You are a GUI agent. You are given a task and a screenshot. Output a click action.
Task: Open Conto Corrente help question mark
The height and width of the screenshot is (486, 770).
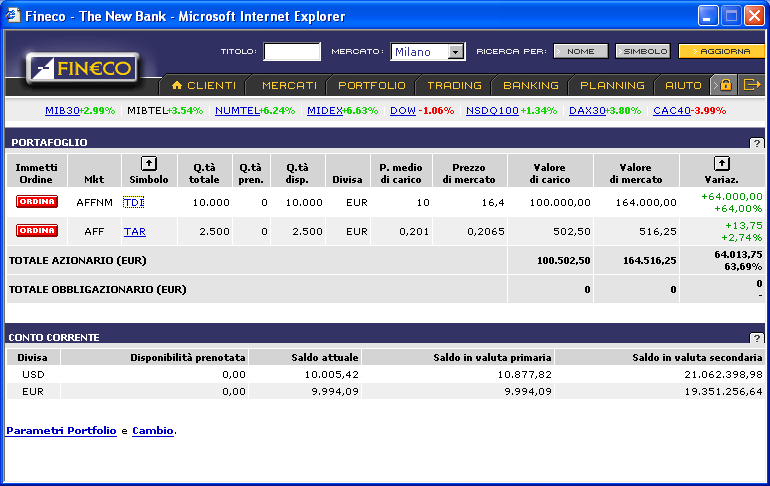757,338
